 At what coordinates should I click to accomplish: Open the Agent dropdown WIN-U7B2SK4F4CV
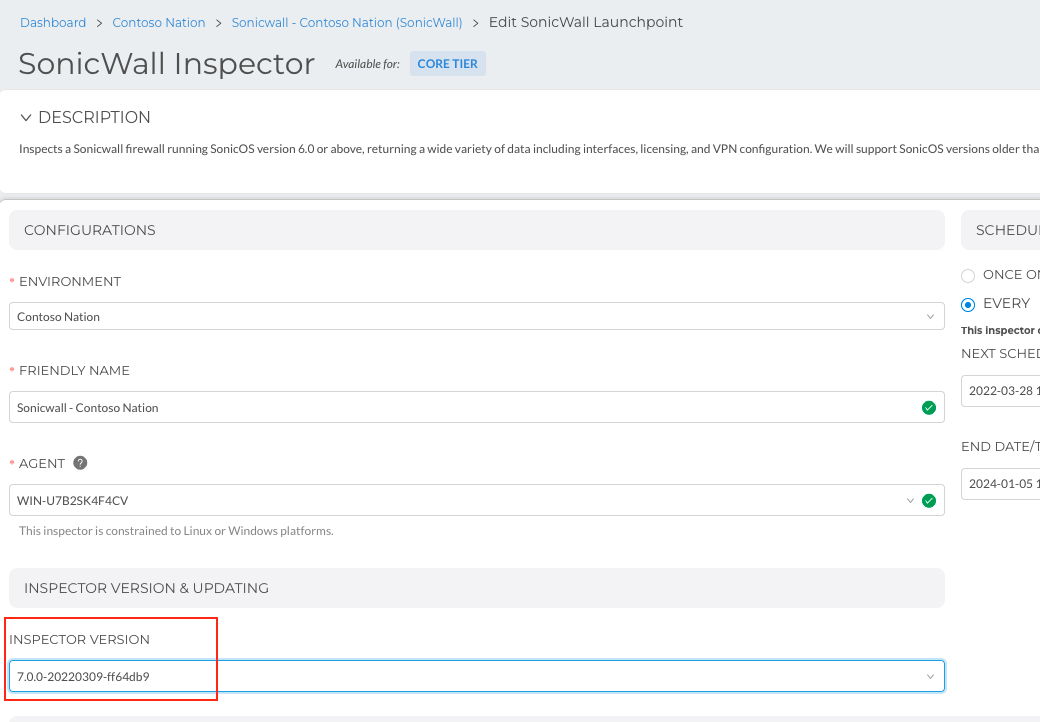click(476, 500)
